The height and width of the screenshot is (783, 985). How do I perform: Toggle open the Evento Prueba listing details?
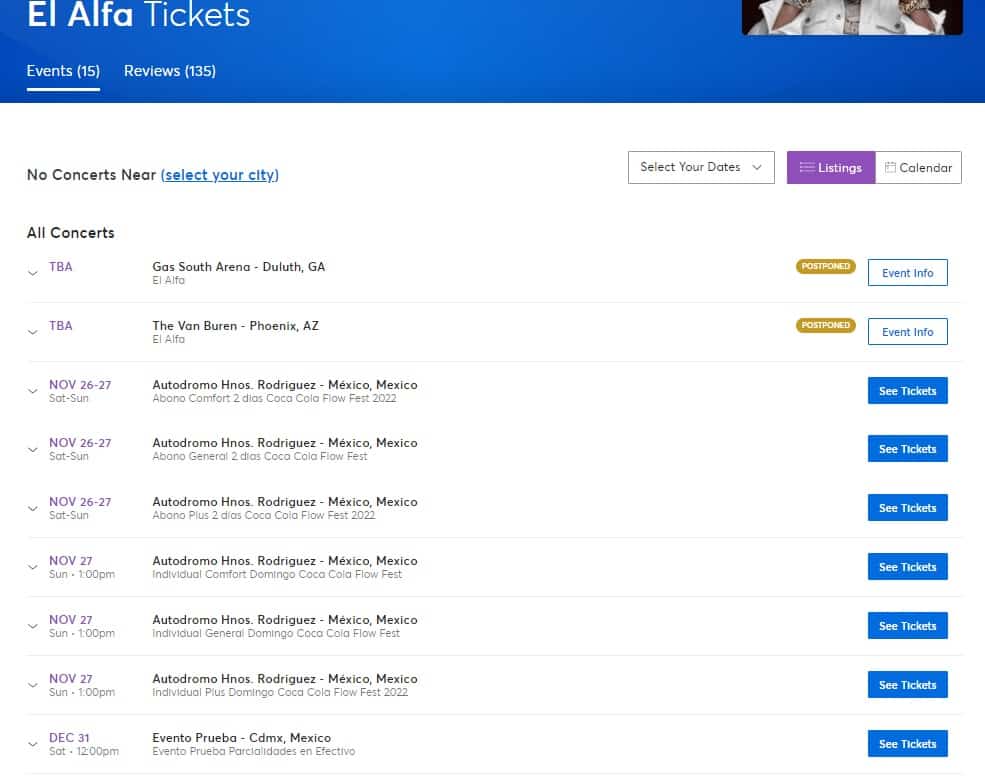pyautogui.click(x=32, y=743)
